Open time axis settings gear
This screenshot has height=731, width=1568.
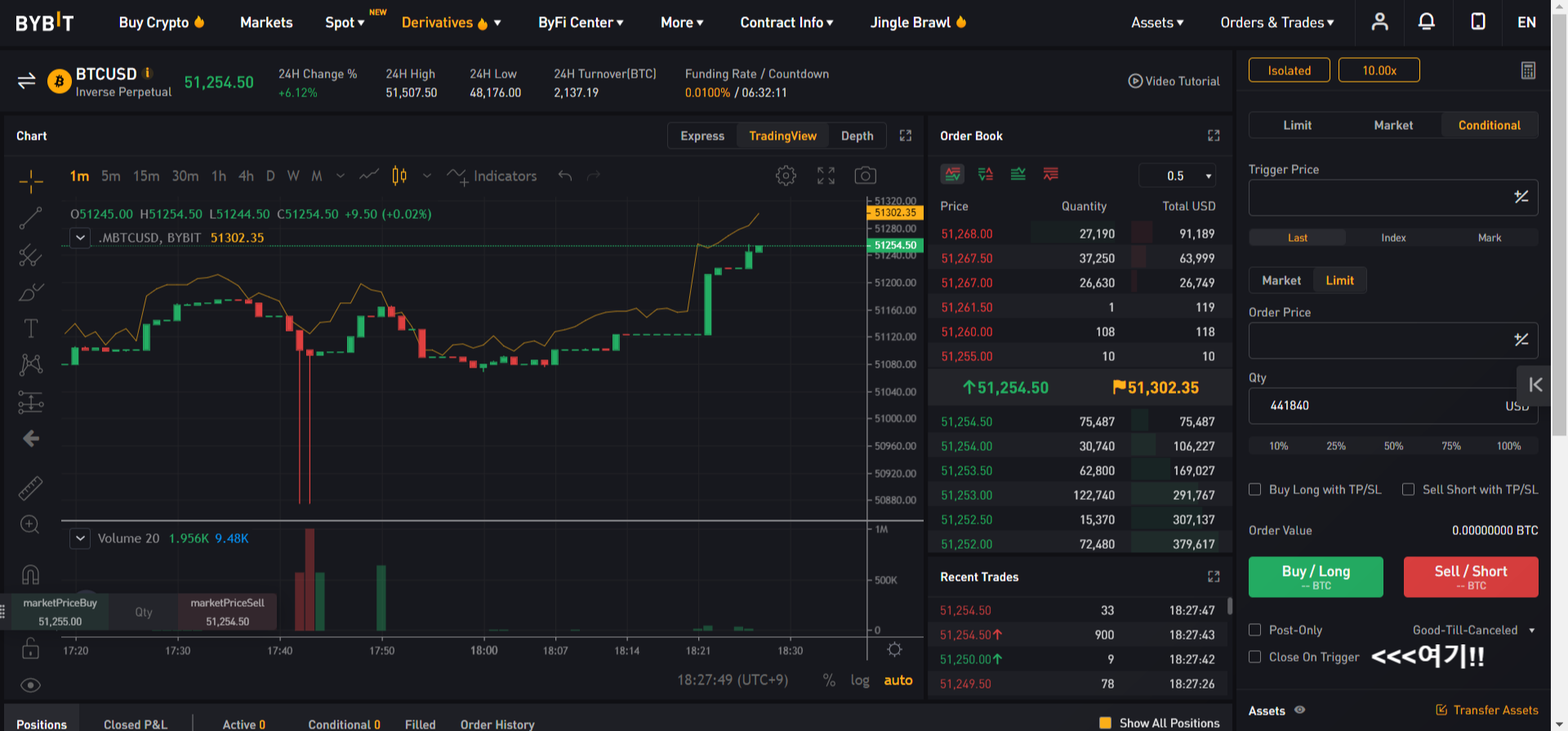pos(894,649)
